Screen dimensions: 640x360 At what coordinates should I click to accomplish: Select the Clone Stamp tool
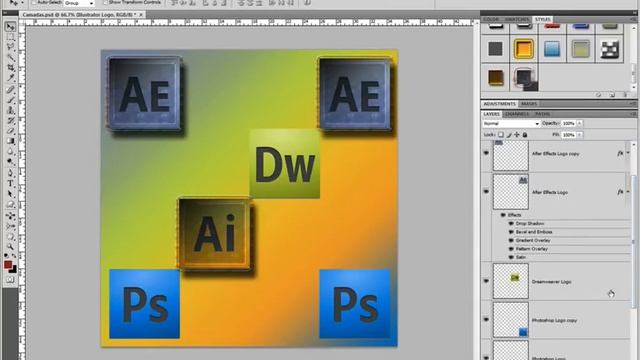click(x=11, y=110)
